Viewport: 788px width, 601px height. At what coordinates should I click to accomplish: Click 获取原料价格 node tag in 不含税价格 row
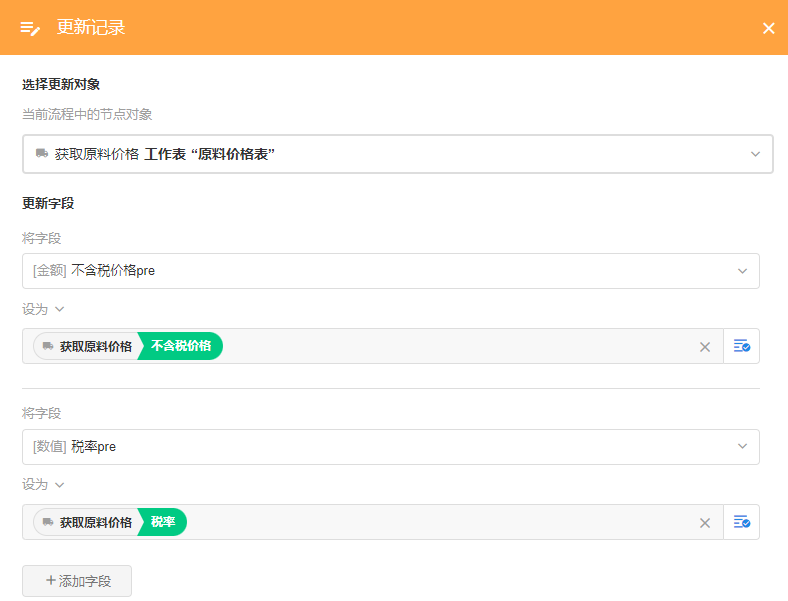(87, 346)
